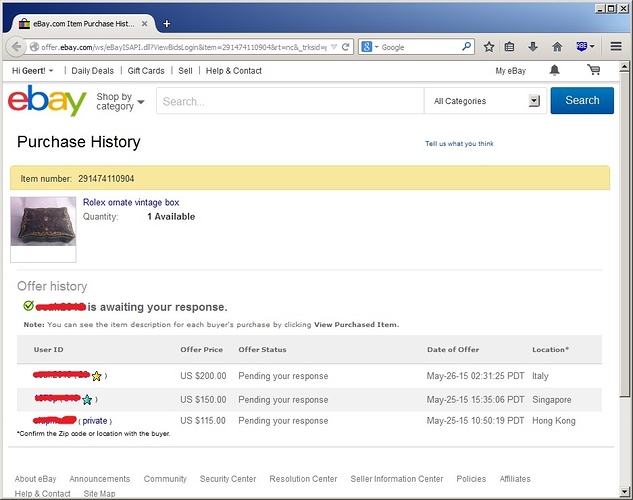Select the eBay.com Item Purchase History tab
The width and height of the screenshot is (633, 500).
(83, 24)
